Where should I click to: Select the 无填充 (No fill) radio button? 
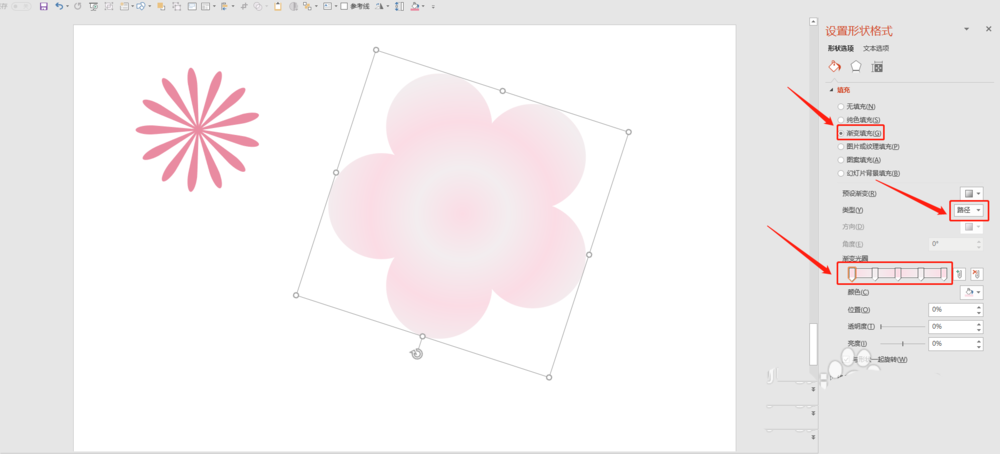click(841, 106)
